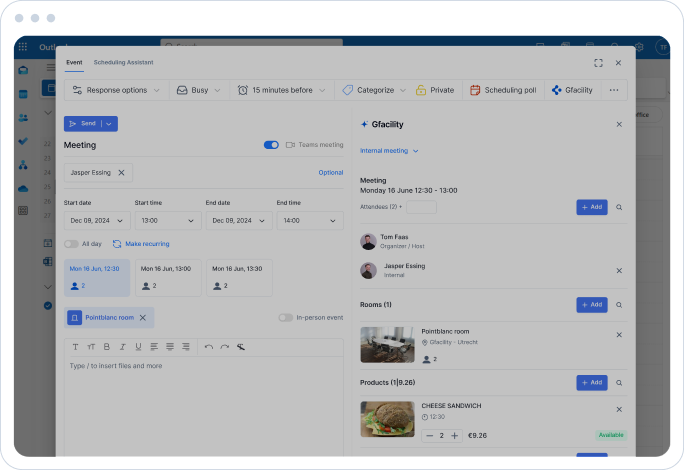684x470 pixels.
Task: Remove the Pointblanc room chip
Action: [x=142, y=318]
